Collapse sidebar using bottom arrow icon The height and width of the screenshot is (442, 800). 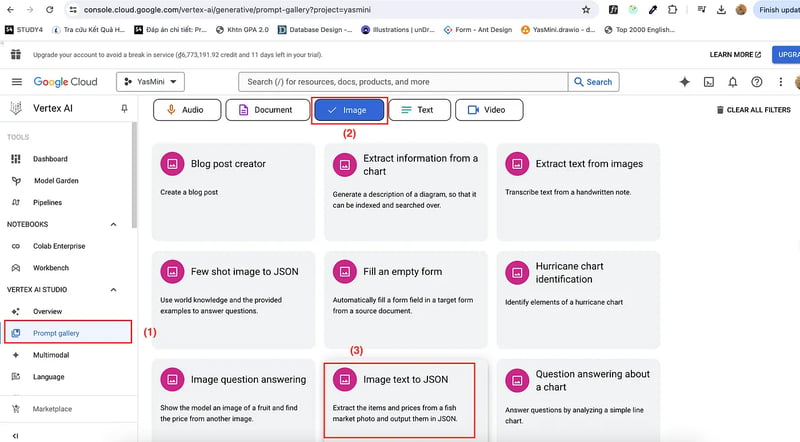tap(15, 436)
